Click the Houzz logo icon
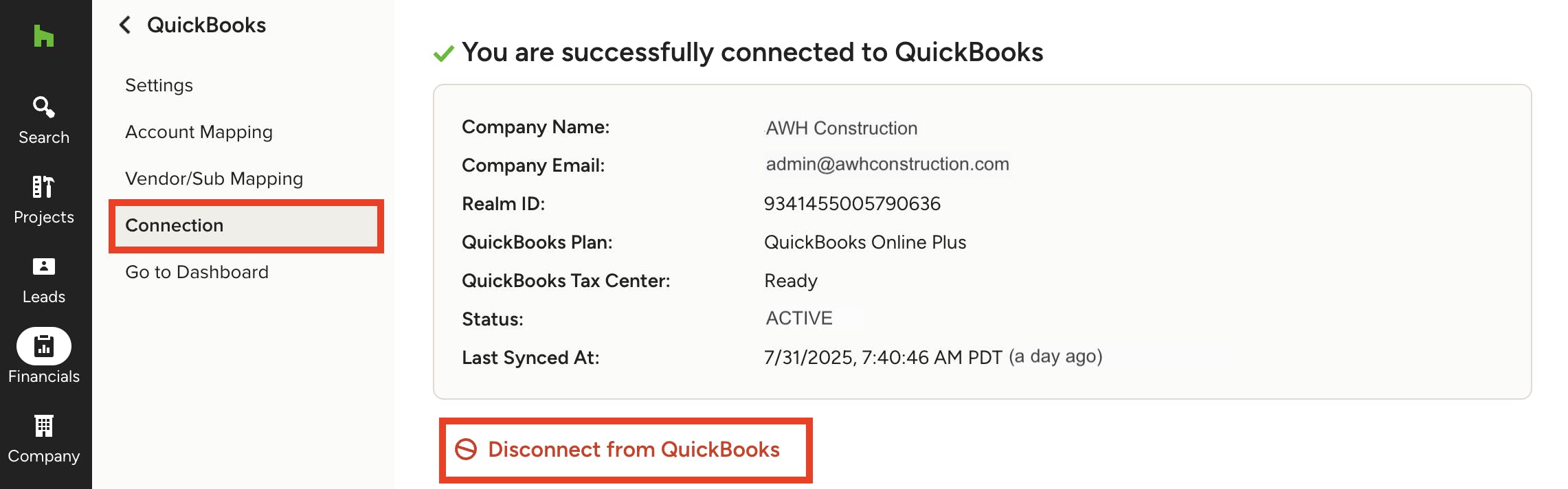This screenshot has height=489, width=1568. (x=43, y=36)
